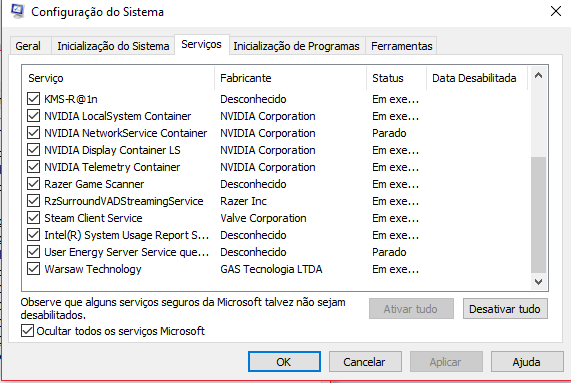Confirm with the OK button
The width and height of the screenshot is (571, 383).
284,362
